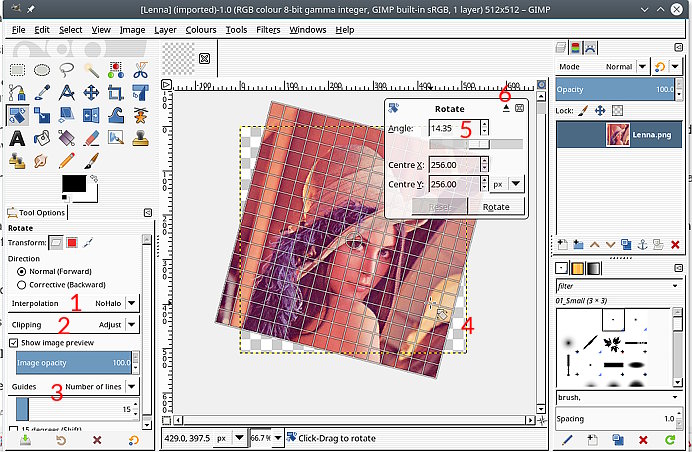Select Corrective (Backward) direction

(x=22, y=284)
